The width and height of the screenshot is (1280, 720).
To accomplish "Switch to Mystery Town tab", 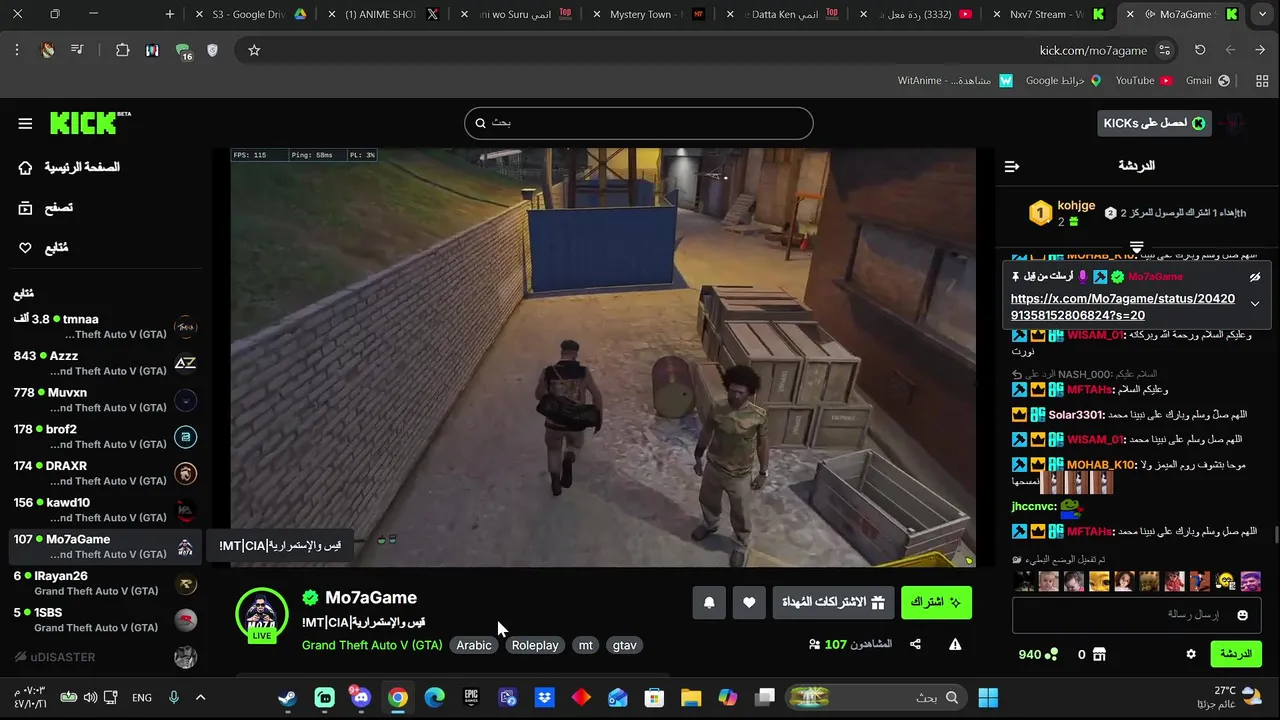I will coord(647,14).
